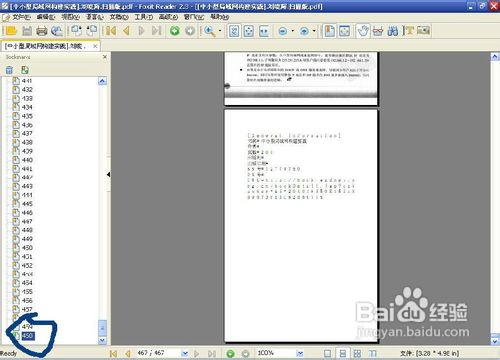Viewport: 500px width, 360px height.
Task: Click the gray Next View button in the top toolbar
Action: click(x=190, y=31)
